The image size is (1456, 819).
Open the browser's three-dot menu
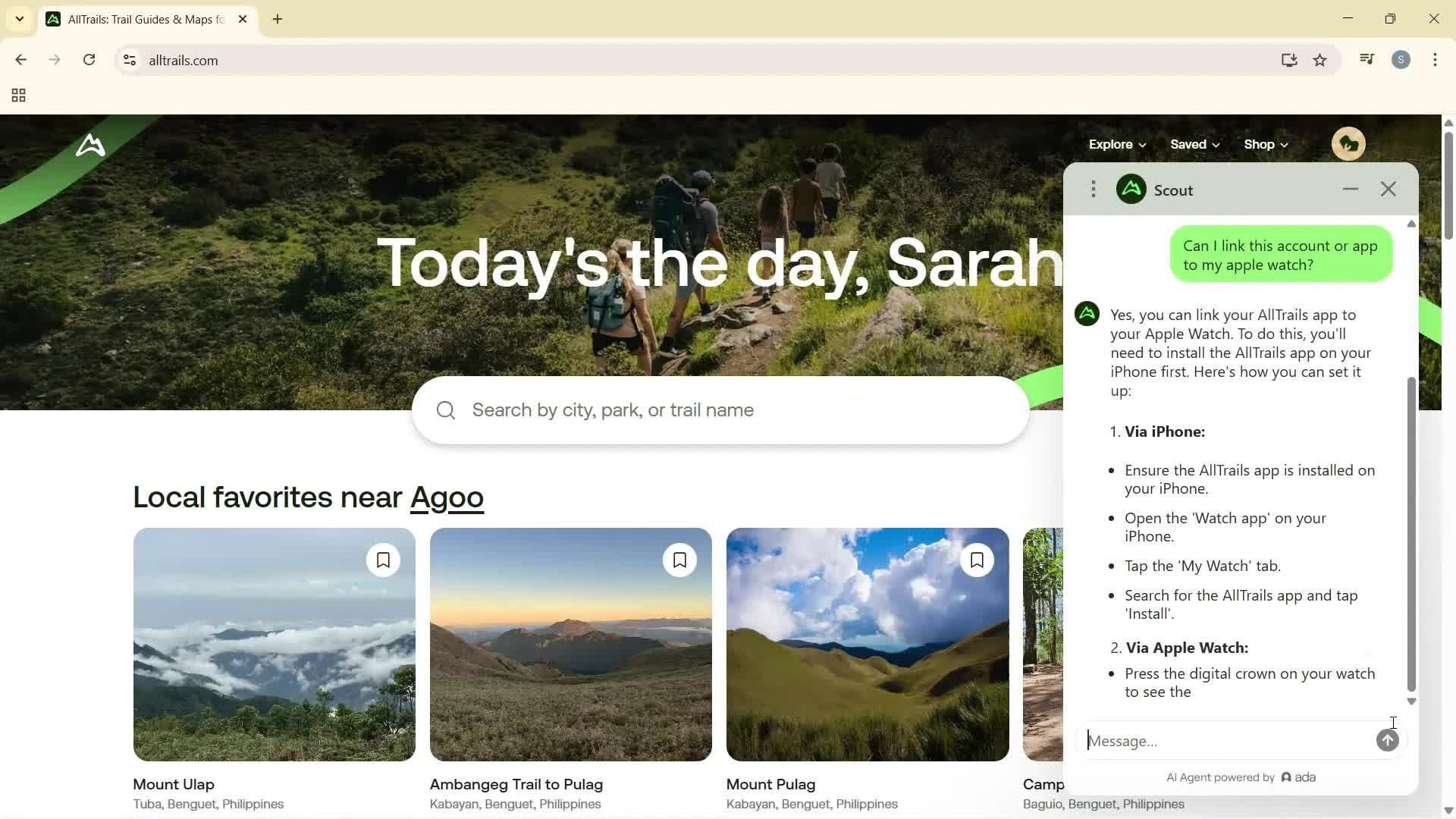pyautogui.click(x=1435, y=60)
